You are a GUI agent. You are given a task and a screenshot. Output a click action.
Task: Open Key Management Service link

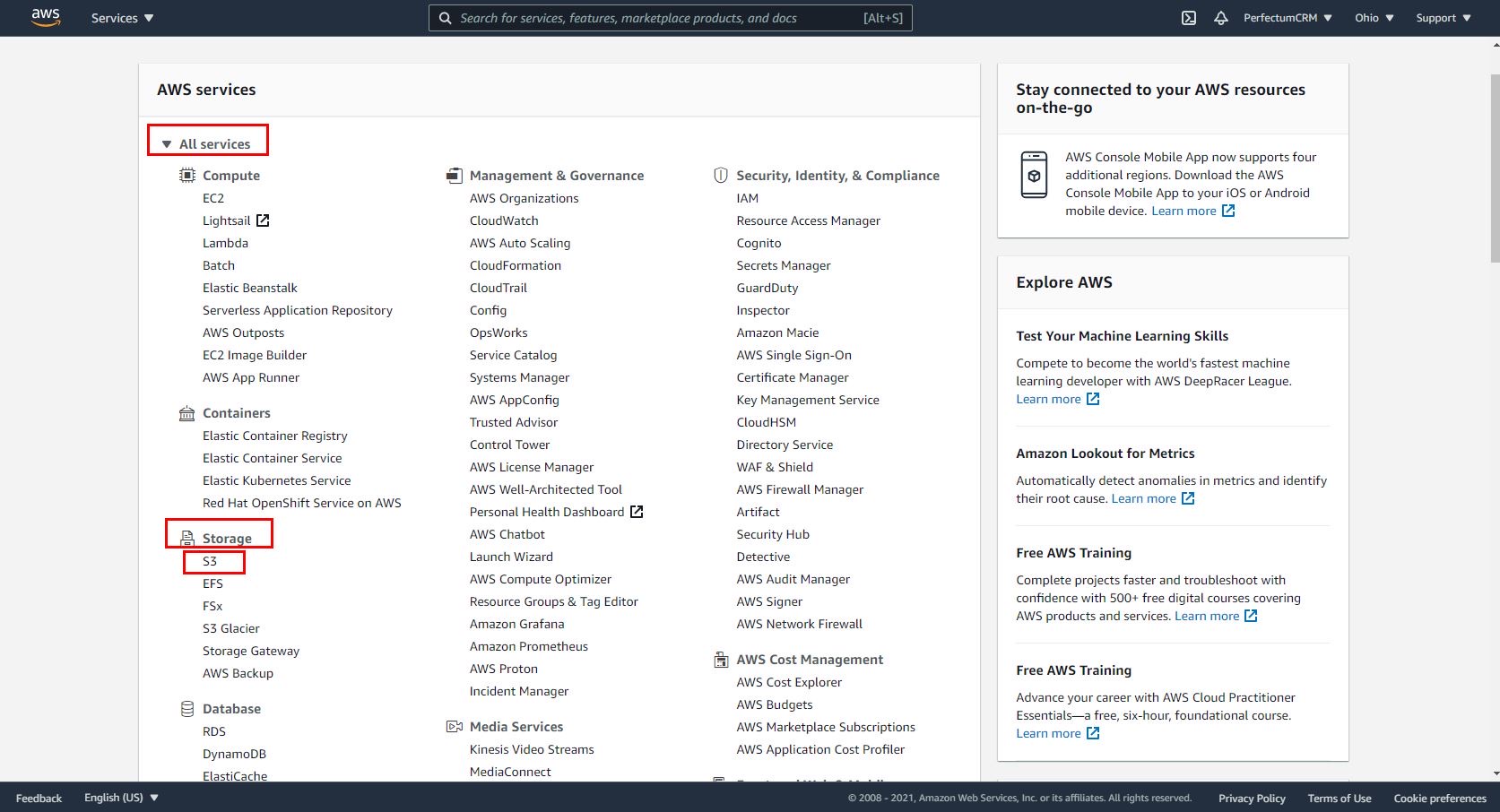tap(808, 400)
